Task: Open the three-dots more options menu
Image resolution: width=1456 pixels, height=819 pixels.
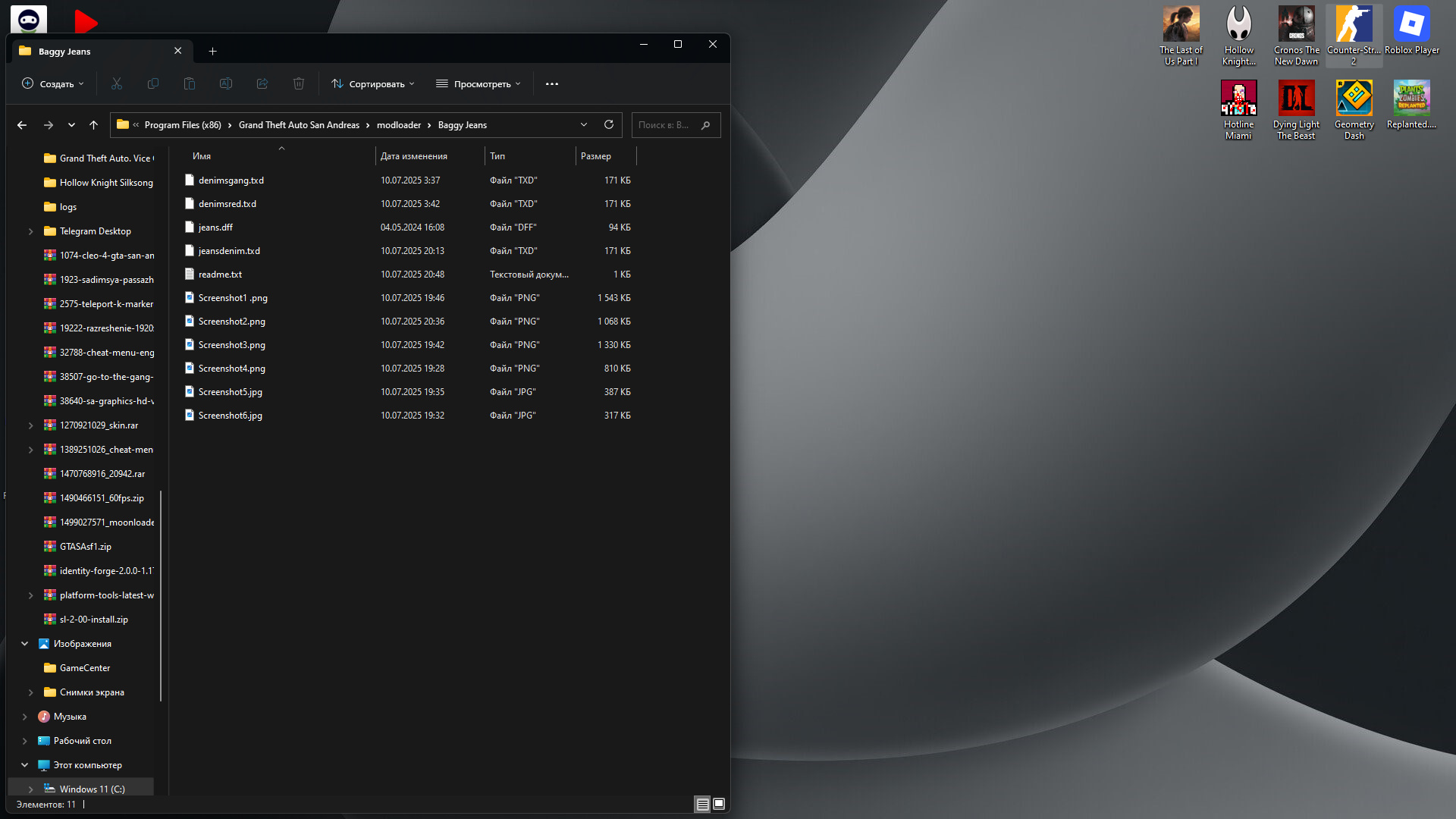Action: pos(552,83)
